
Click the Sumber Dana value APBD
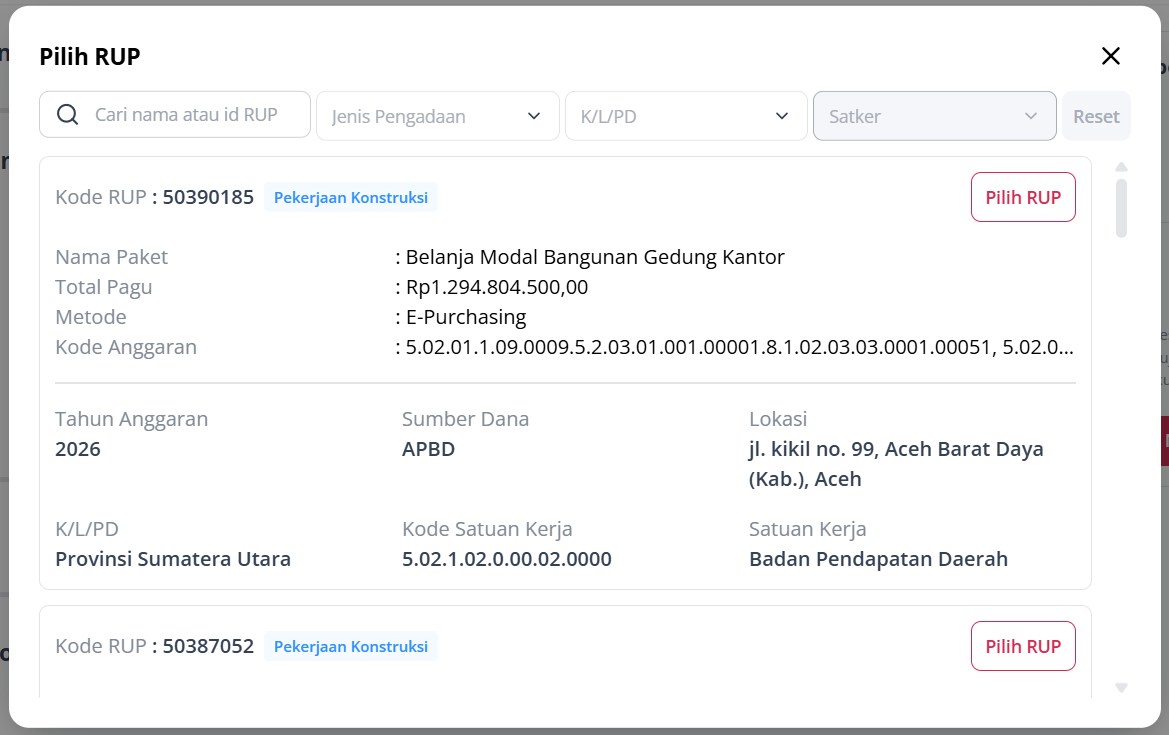tap(429, 449)
